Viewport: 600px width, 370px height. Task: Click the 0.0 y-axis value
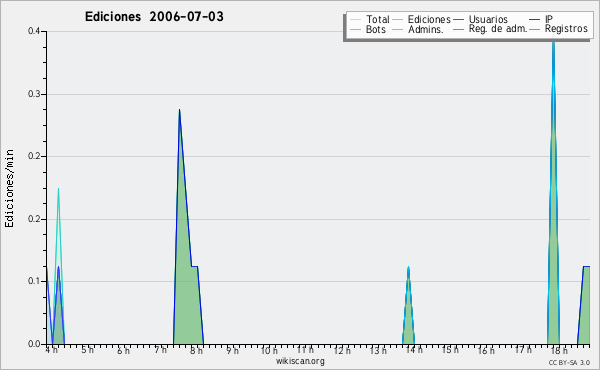tap(34, 344)
